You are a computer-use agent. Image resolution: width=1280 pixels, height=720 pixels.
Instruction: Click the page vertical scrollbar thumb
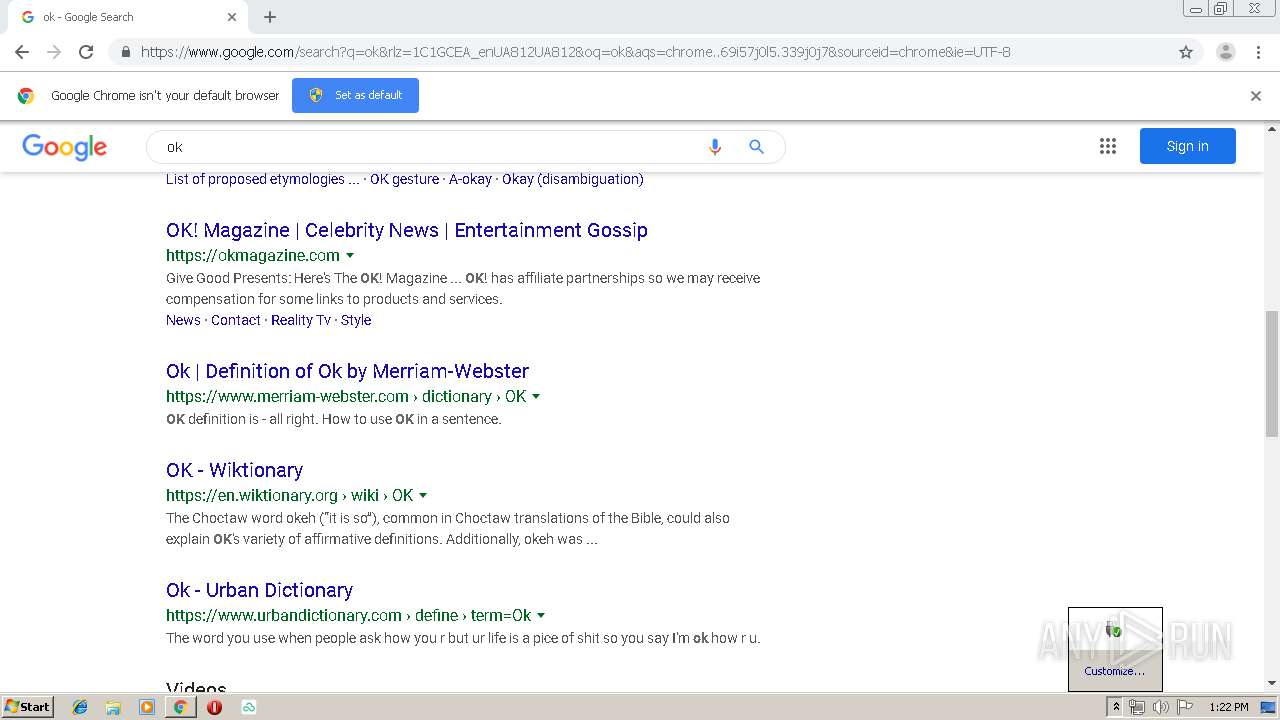[x=1272, y=374]
